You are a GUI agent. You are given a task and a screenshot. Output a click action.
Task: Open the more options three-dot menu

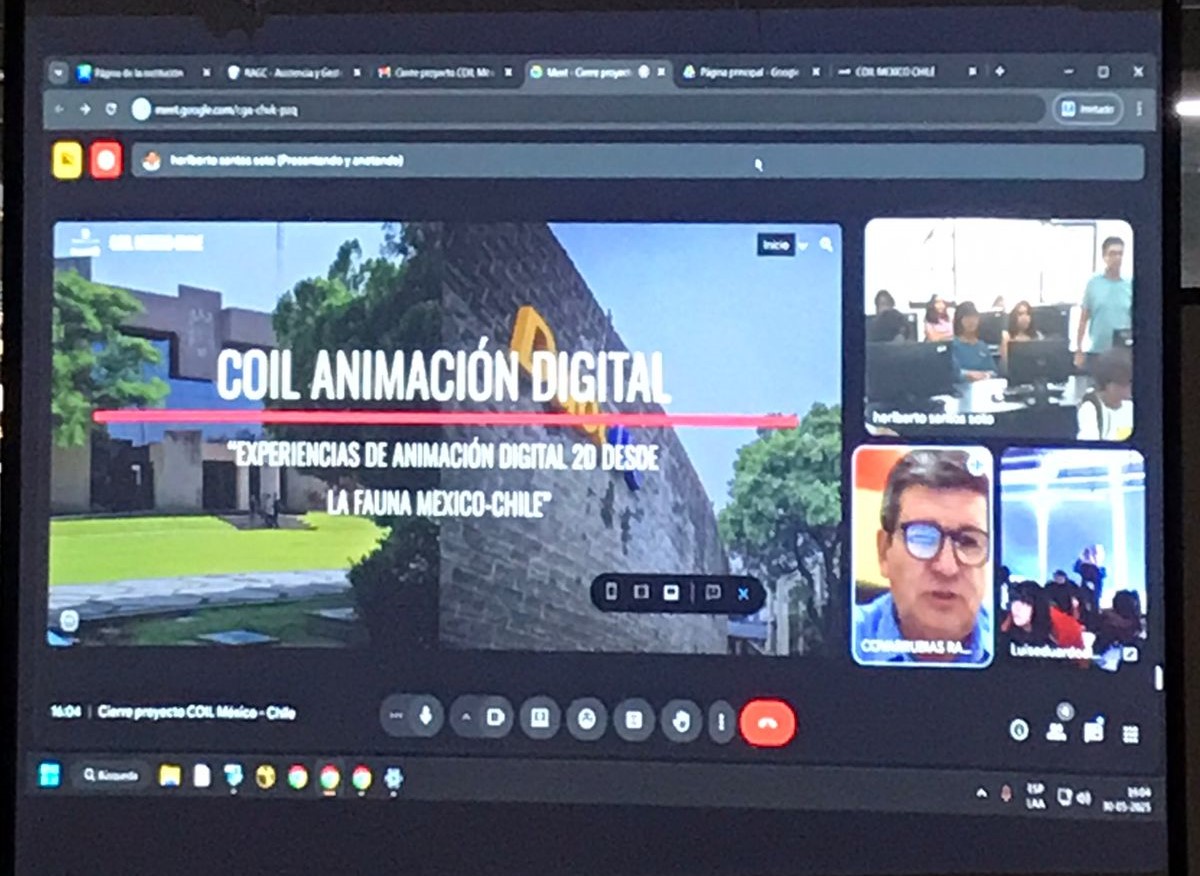pos(721,721)
